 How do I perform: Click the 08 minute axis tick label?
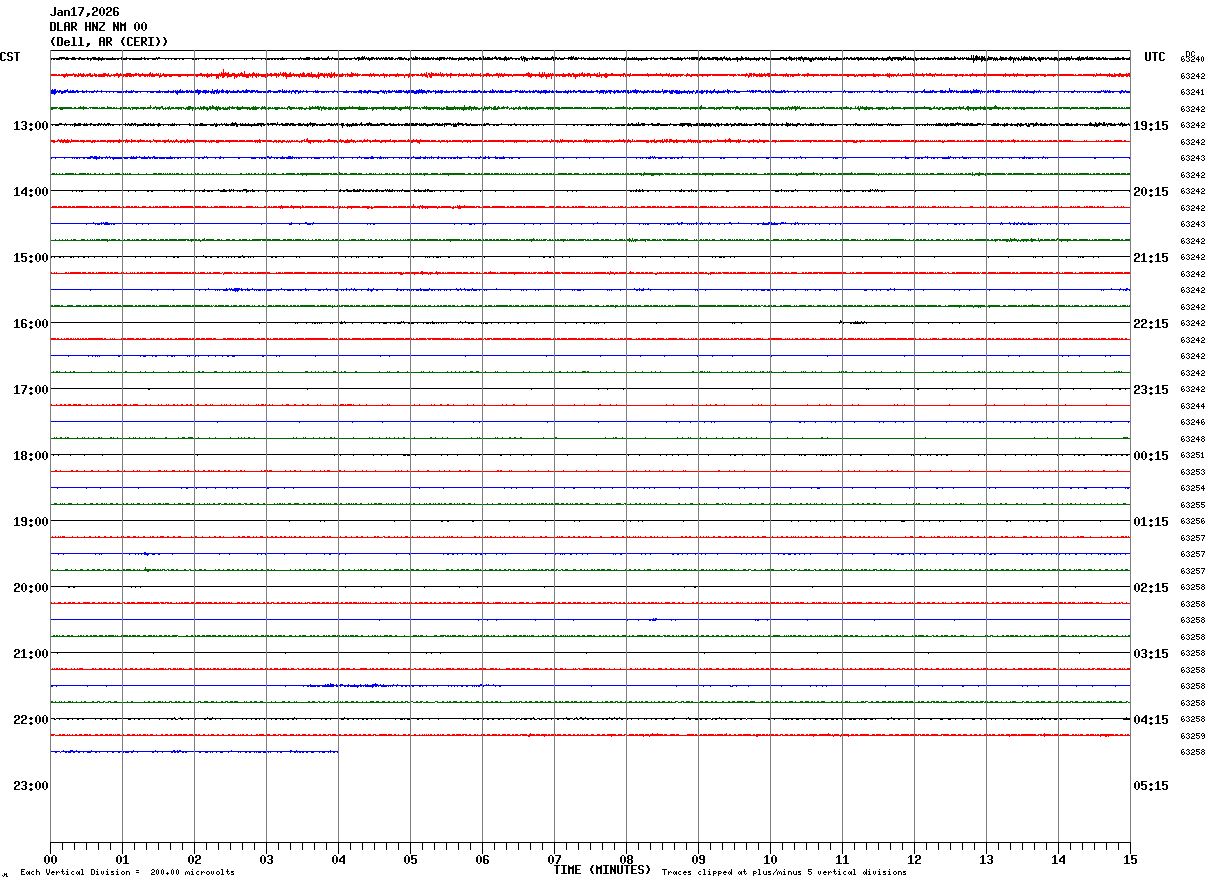626,860
